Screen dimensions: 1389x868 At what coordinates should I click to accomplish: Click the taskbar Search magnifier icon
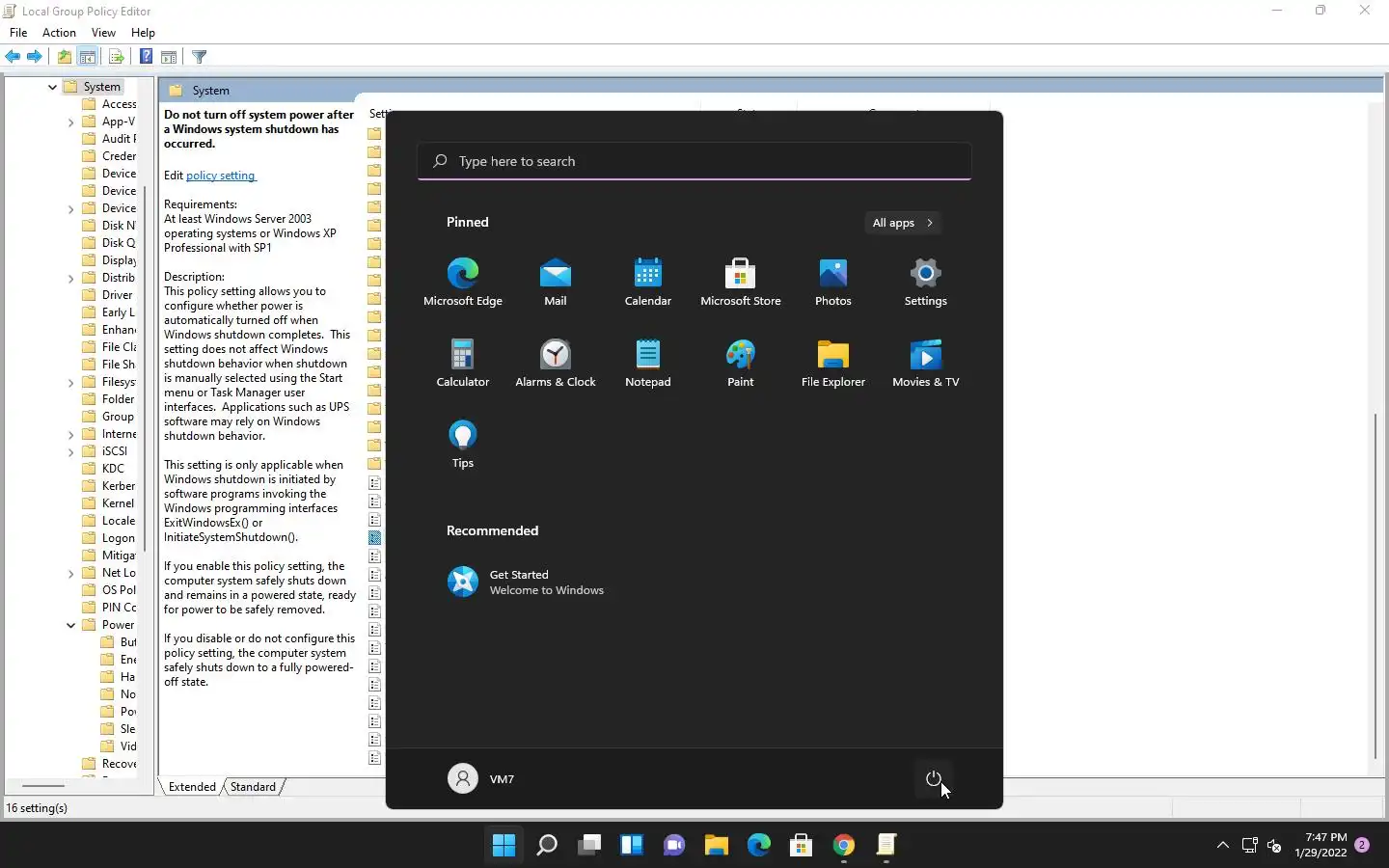pyautogui.click(x=547, y=846)
